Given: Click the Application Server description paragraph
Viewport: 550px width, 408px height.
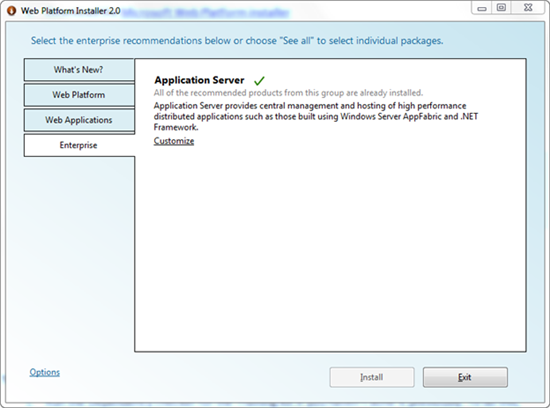Looking at the screenshot, I should click(x=316, y=116).
